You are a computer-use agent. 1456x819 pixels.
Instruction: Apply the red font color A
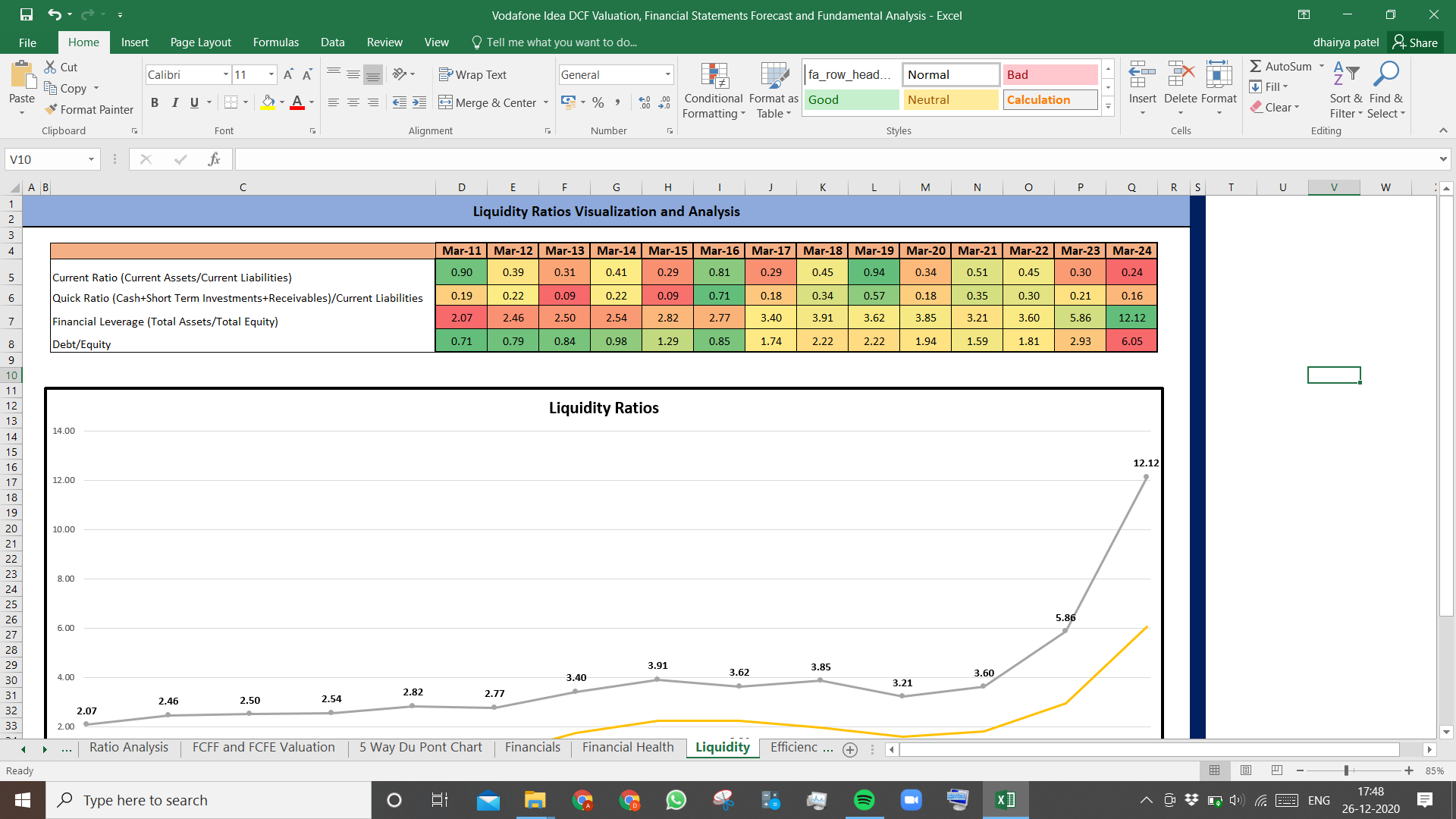[x=297, y=102]
